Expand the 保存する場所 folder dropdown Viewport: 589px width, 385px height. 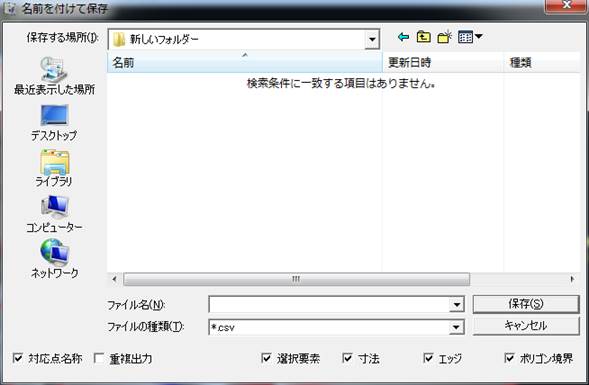pos(372,39)
